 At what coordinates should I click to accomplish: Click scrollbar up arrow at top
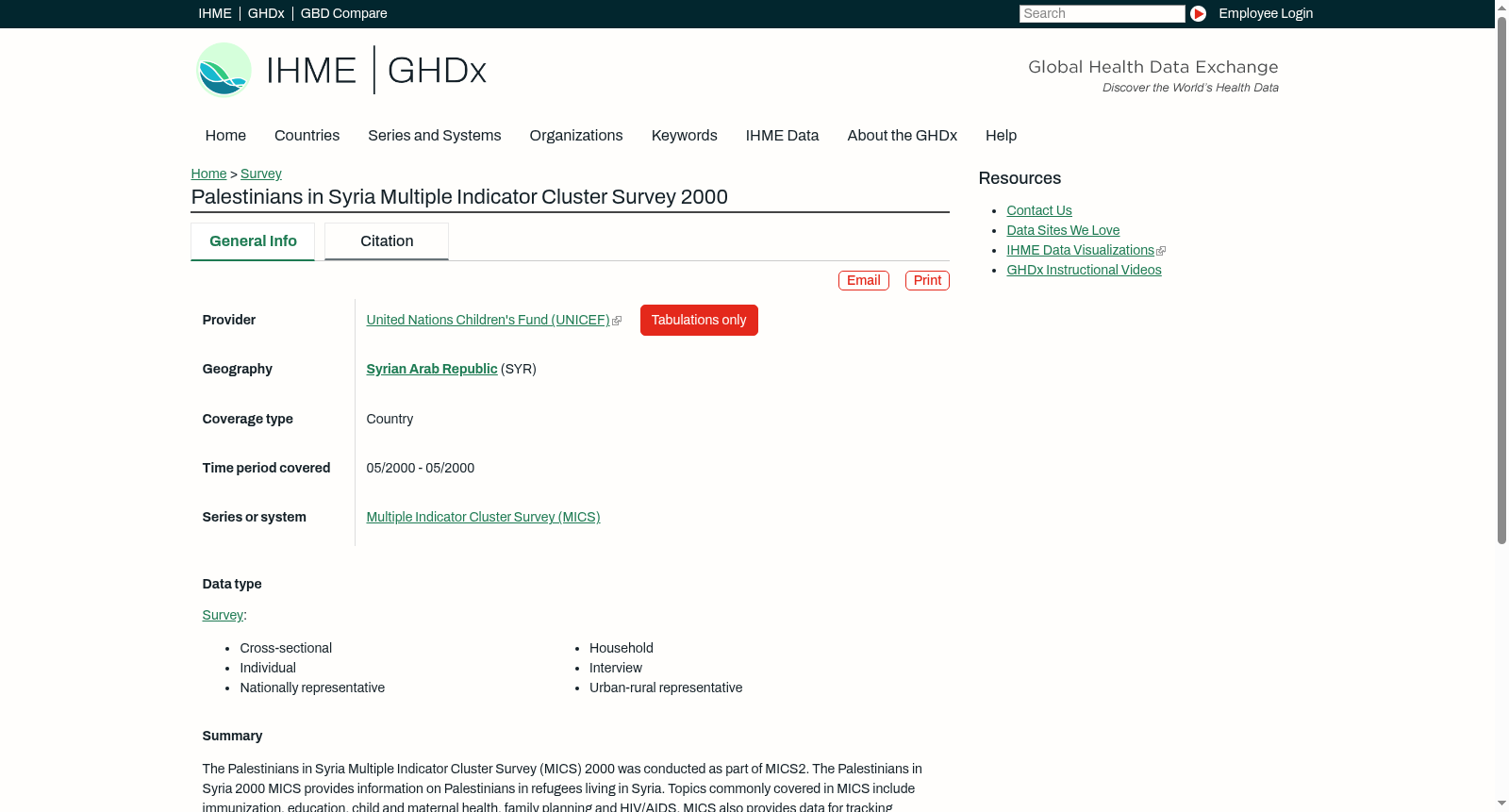click(1501, 7)
